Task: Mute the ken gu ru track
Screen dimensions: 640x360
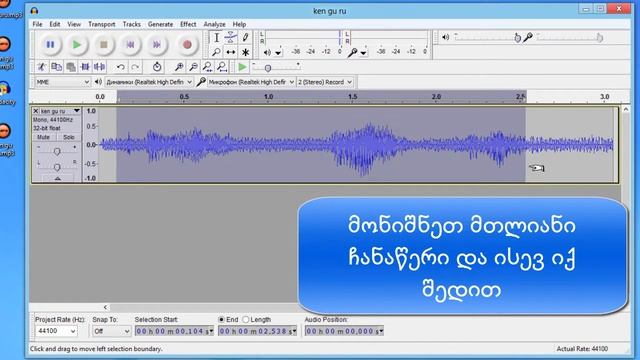Action: 44,137
